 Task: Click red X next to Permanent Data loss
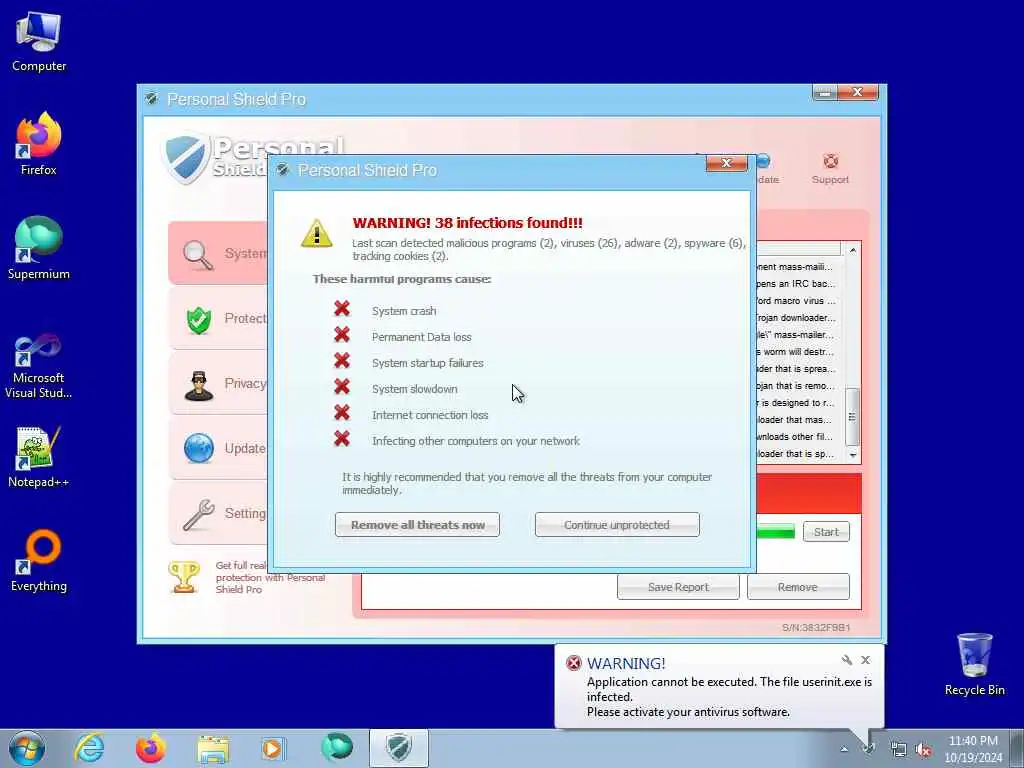point(342,334)
